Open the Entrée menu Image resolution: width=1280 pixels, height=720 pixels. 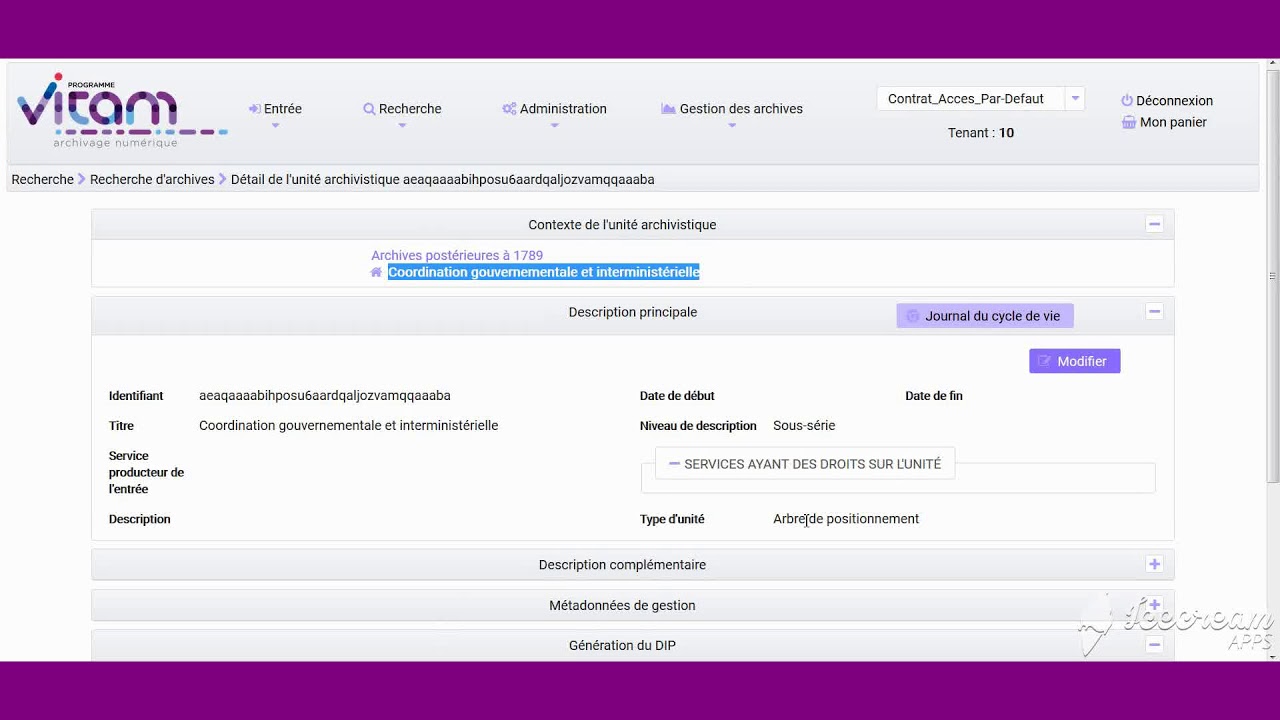pyautogui.click(x=275, y=109)
